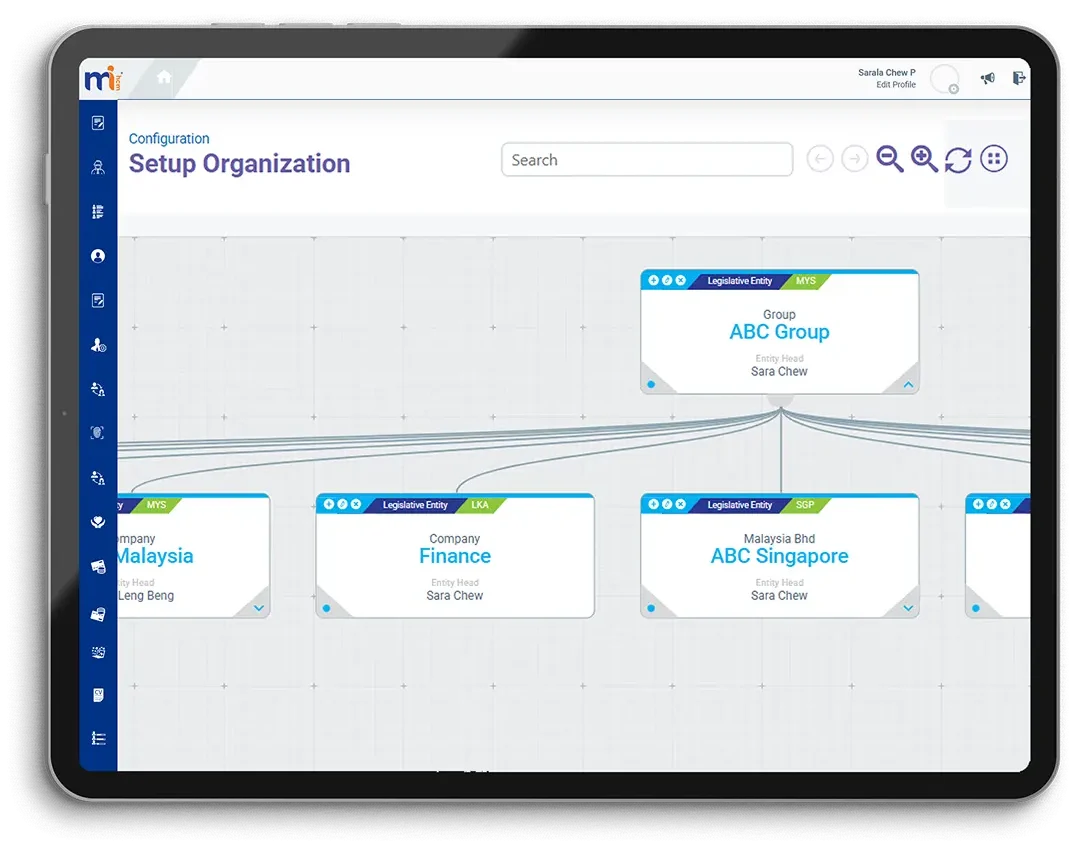Expand the ABC Singapore card
This screenshot has width=1086, height=850.
(908, 607)
